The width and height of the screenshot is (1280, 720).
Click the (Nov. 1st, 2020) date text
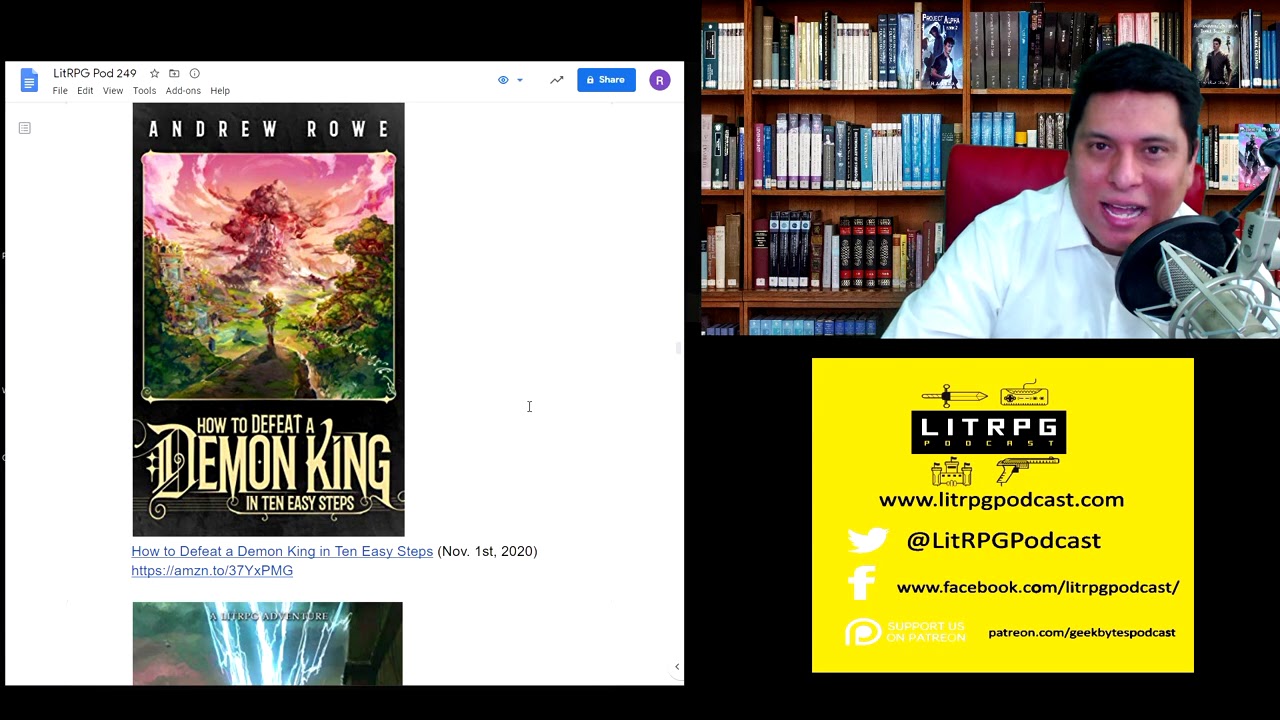(x=487, y=551)
